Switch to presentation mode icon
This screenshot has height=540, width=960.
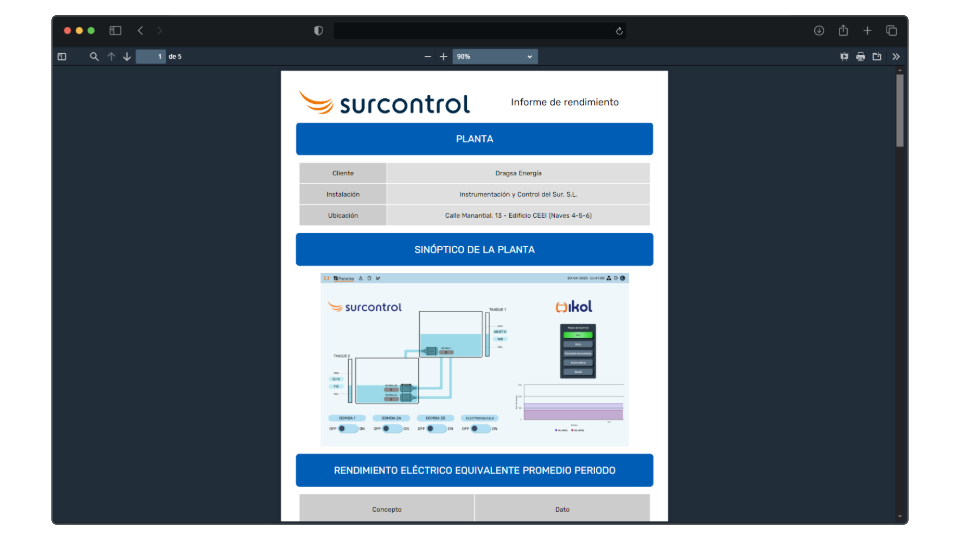point(844,57)
